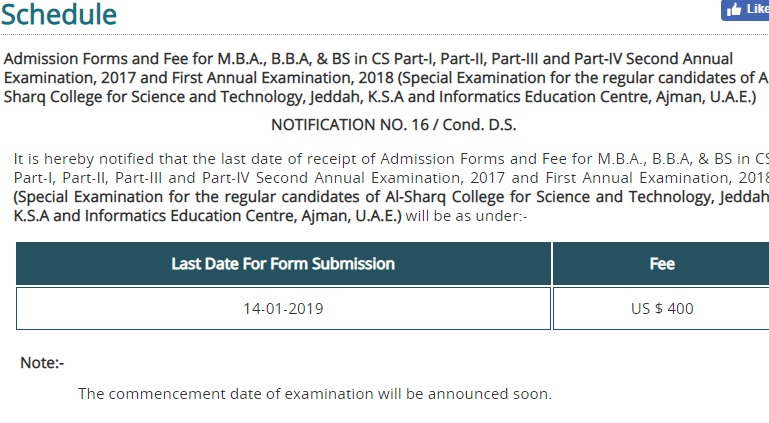Select the date cell 14-01-2019
The width and height of the screenshot is (769, 423).
(283, 308)
